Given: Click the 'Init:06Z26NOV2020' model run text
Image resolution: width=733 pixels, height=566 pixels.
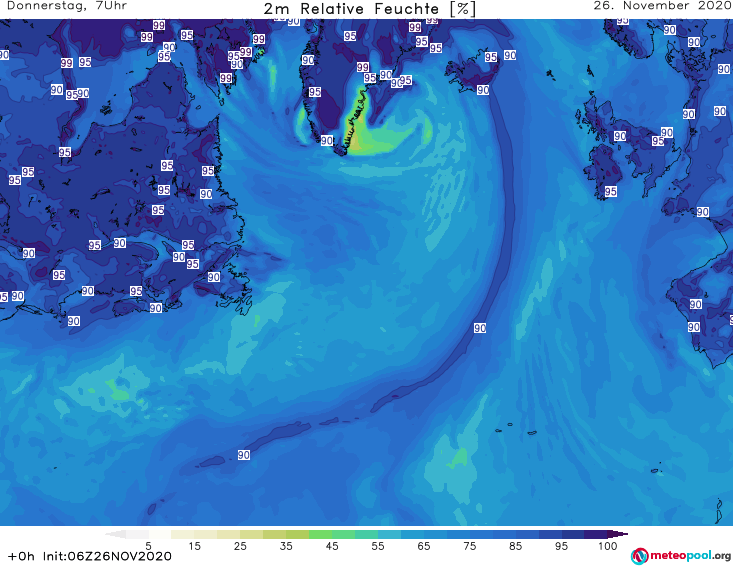Looking at the screenshot, I should click(107, 556).
